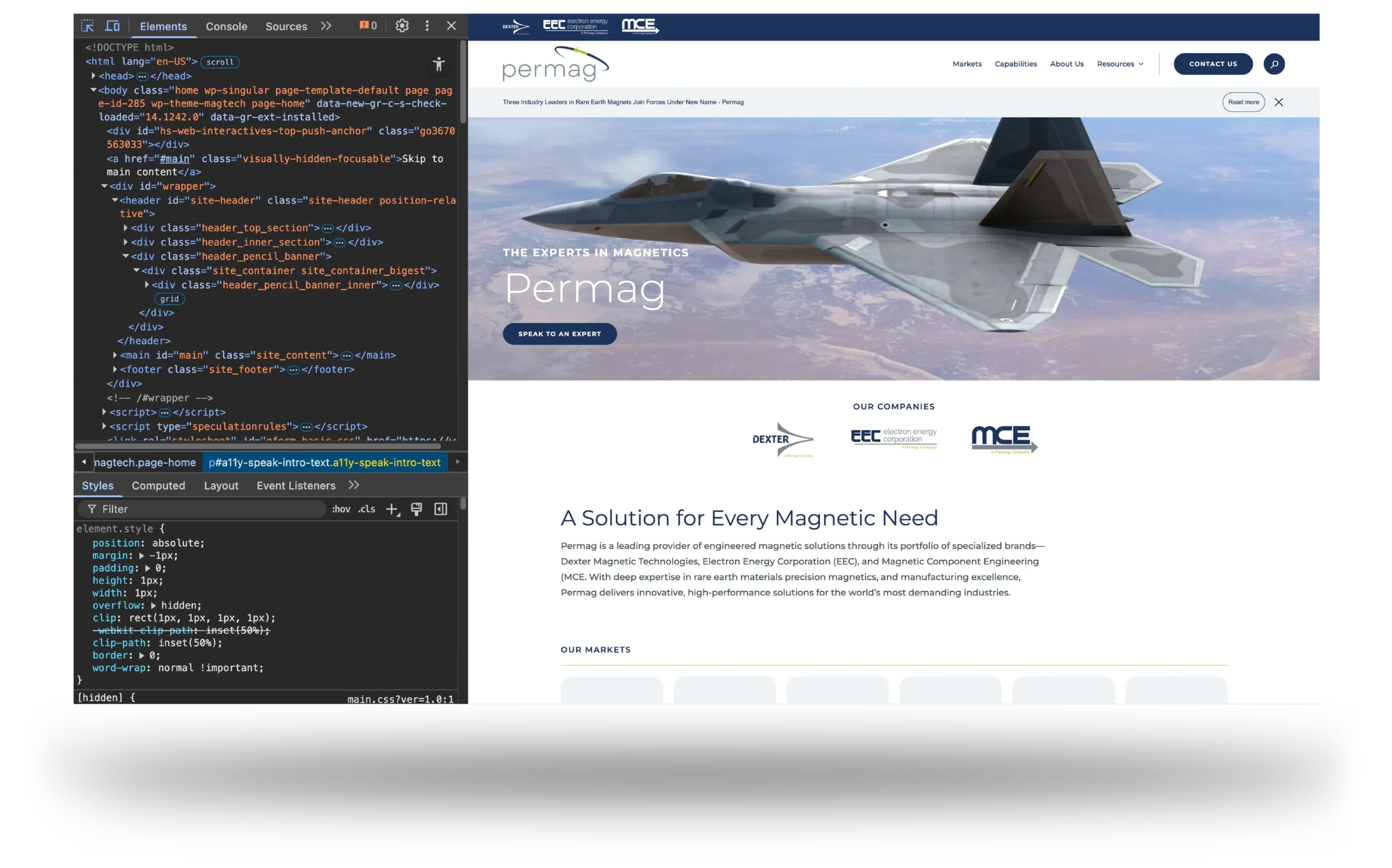Click Speak to an Expert button

pyautogui.click(x=560, y=334)
